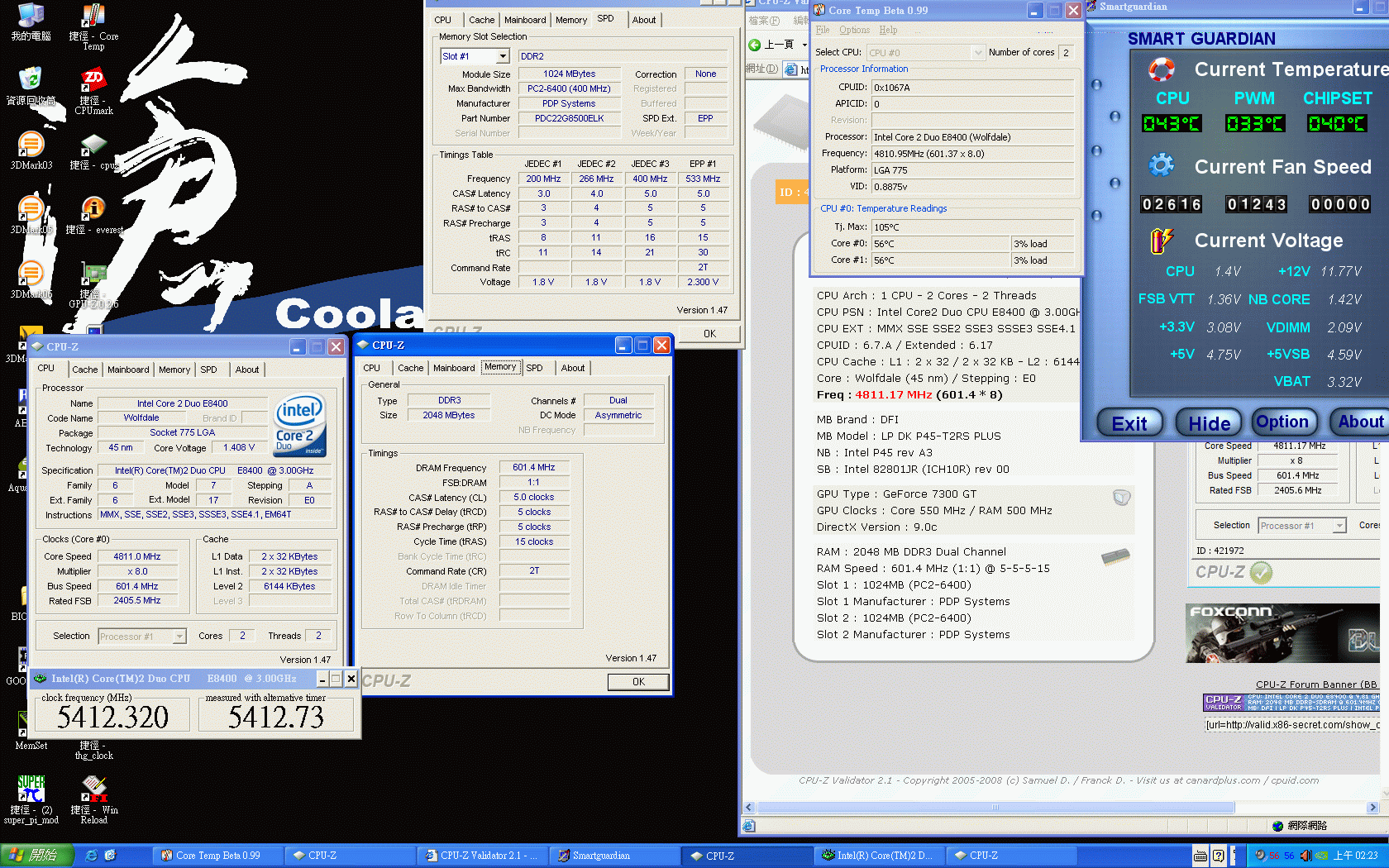
Task: Open the Back button history dropdown arrow
Action: click(x=804, y=45)
